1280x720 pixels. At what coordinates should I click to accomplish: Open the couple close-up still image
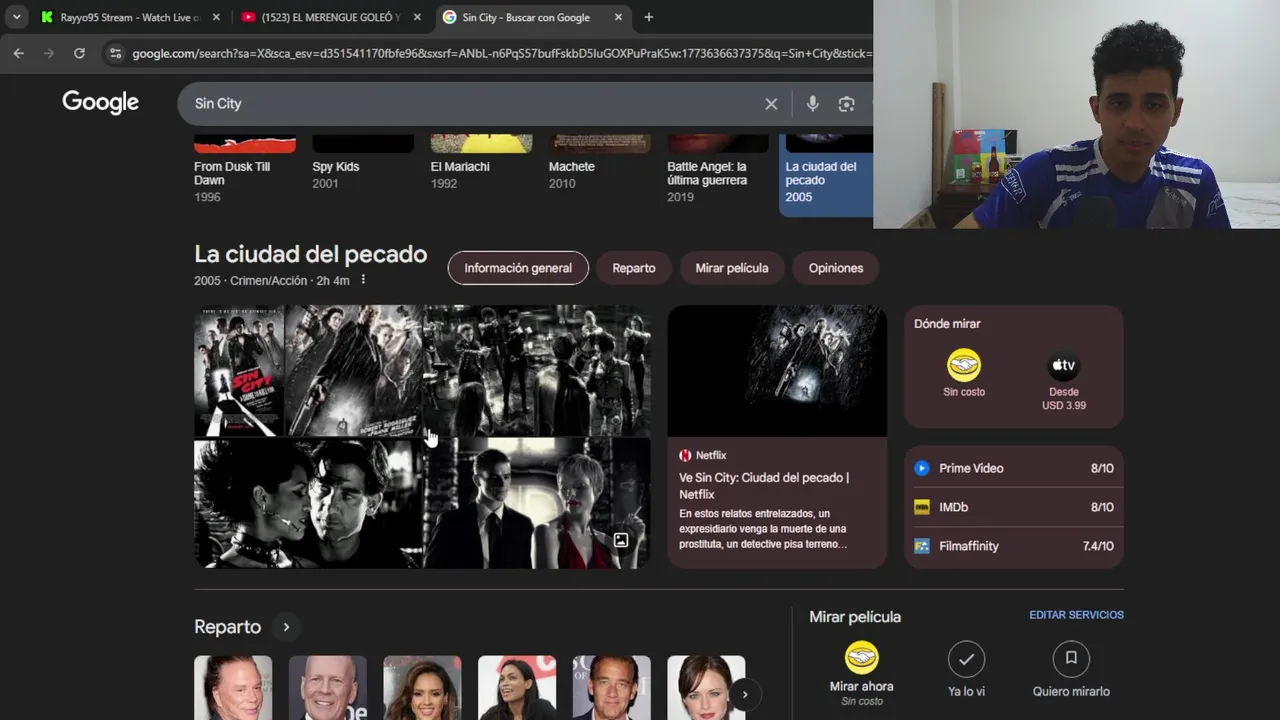309,503
